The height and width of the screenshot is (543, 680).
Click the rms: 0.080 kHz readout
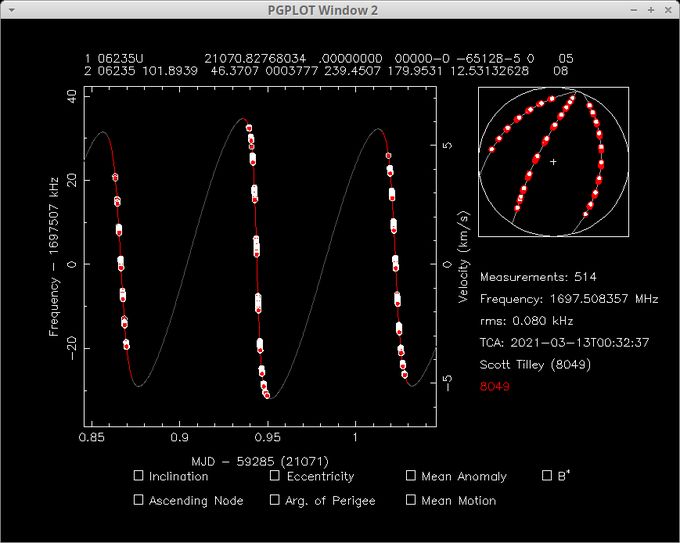526,321
